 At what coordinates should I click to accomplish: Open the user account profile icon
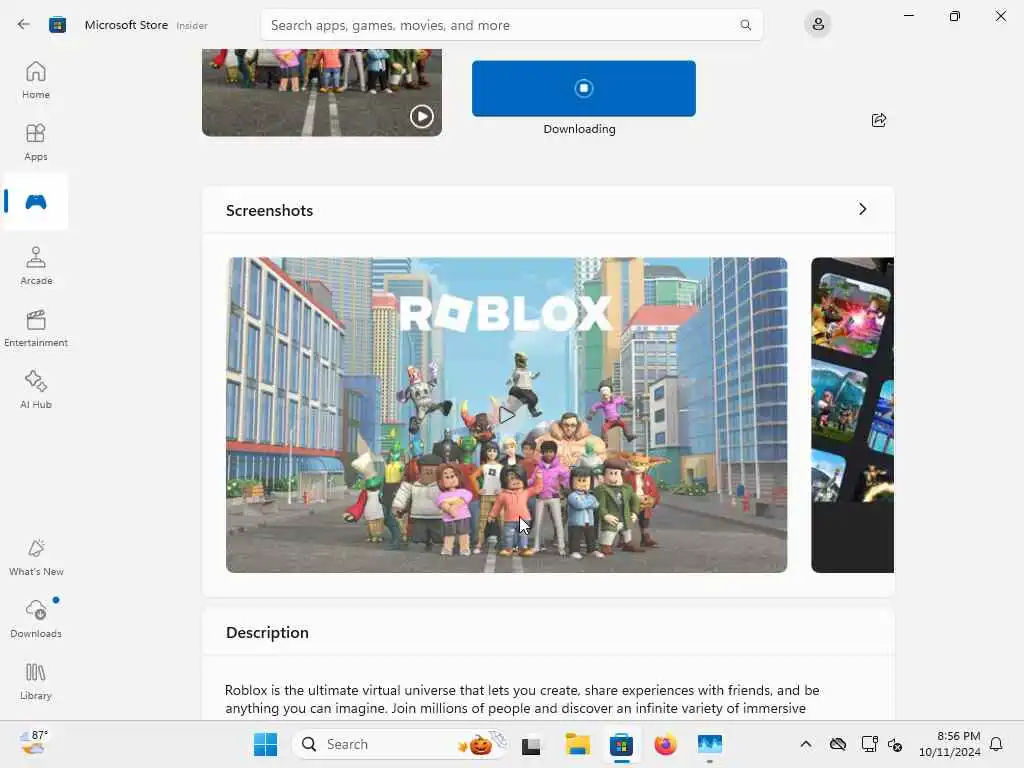818,25
